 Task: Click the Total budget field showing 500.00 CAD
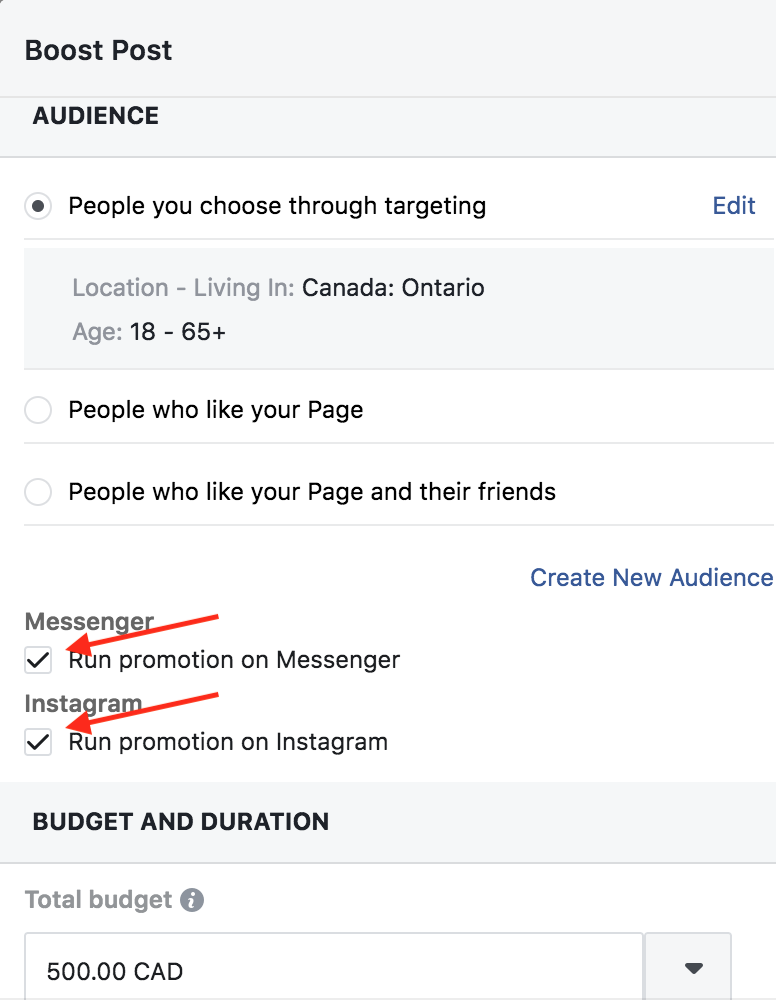click(x=333, y=967)
